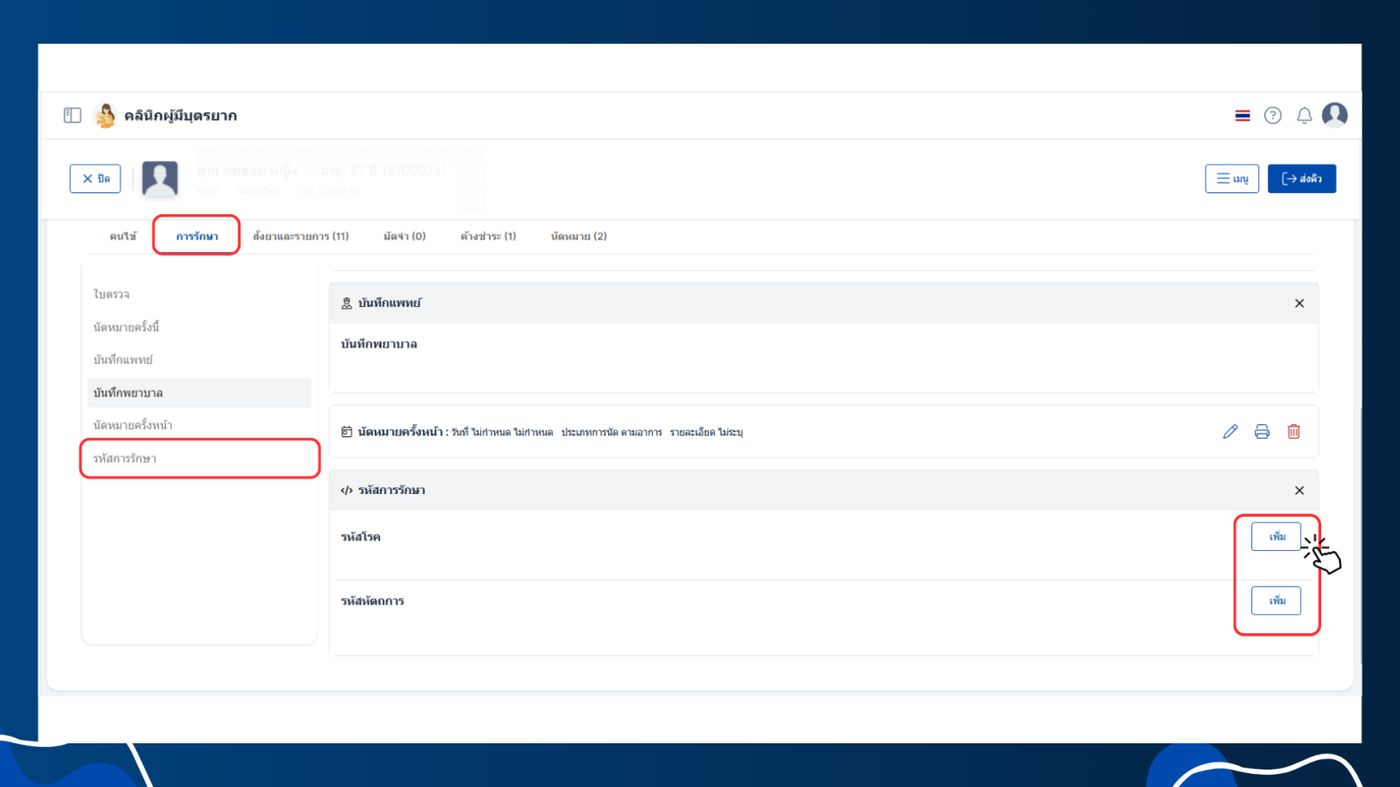Image resolution: width=1400 pixels, height=787 pixels.
Task: View the นัดหมาย (2) tab
Action: tap(579, 237)
